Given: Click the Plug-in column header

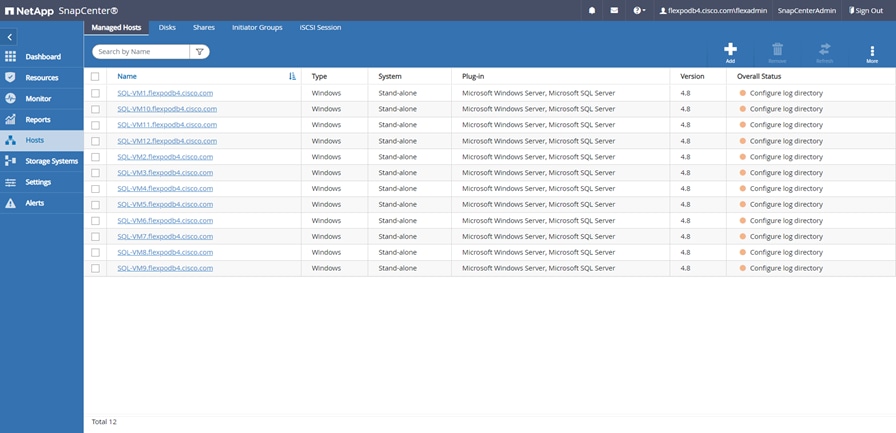Looking at the screenshot, I should pos(473,77).
